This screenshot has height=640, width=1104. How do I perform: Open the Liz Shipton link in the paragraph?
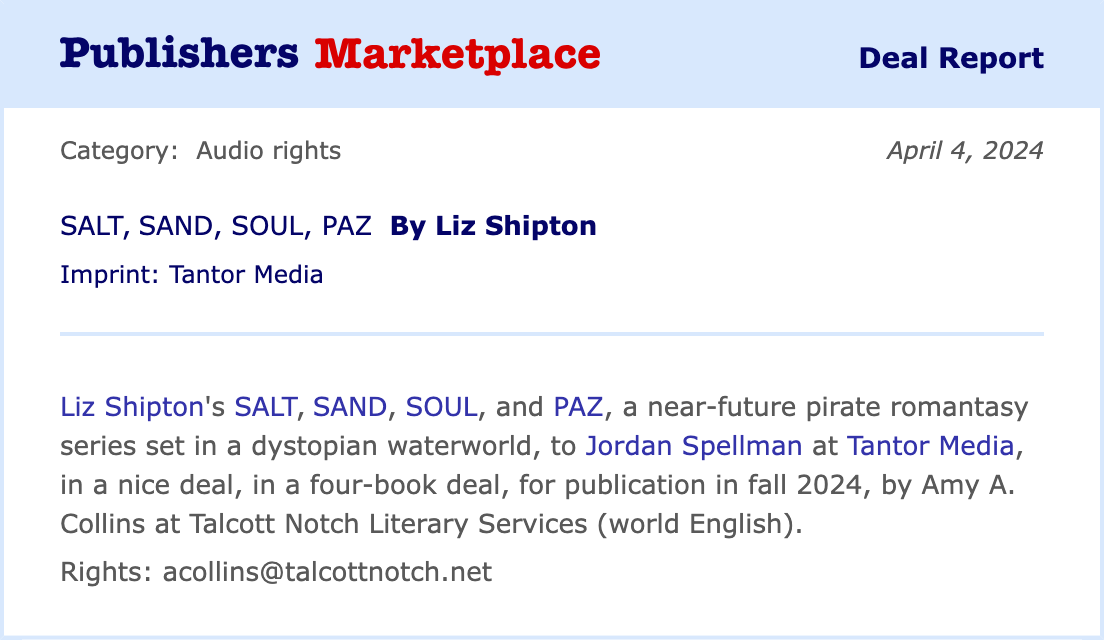[132, 407]
